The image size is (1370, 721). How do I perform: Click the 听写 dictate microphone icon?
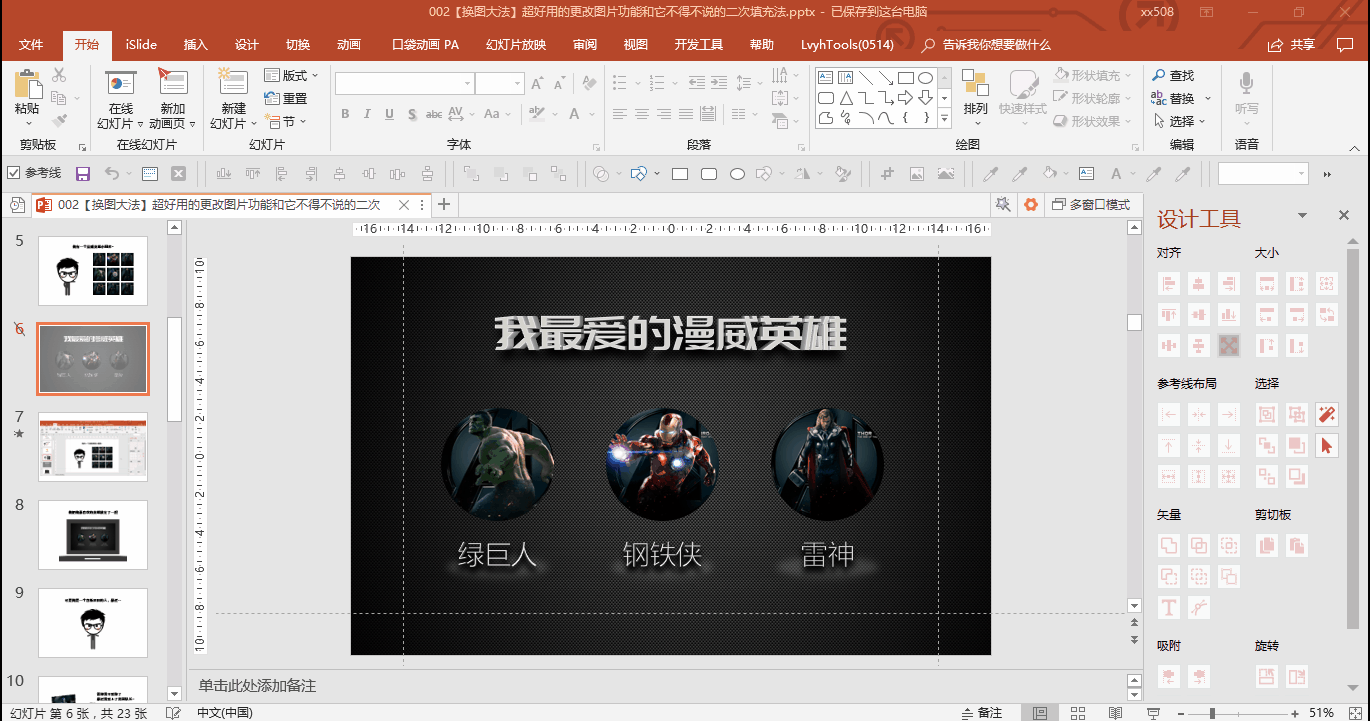(x=1247, y=83)
